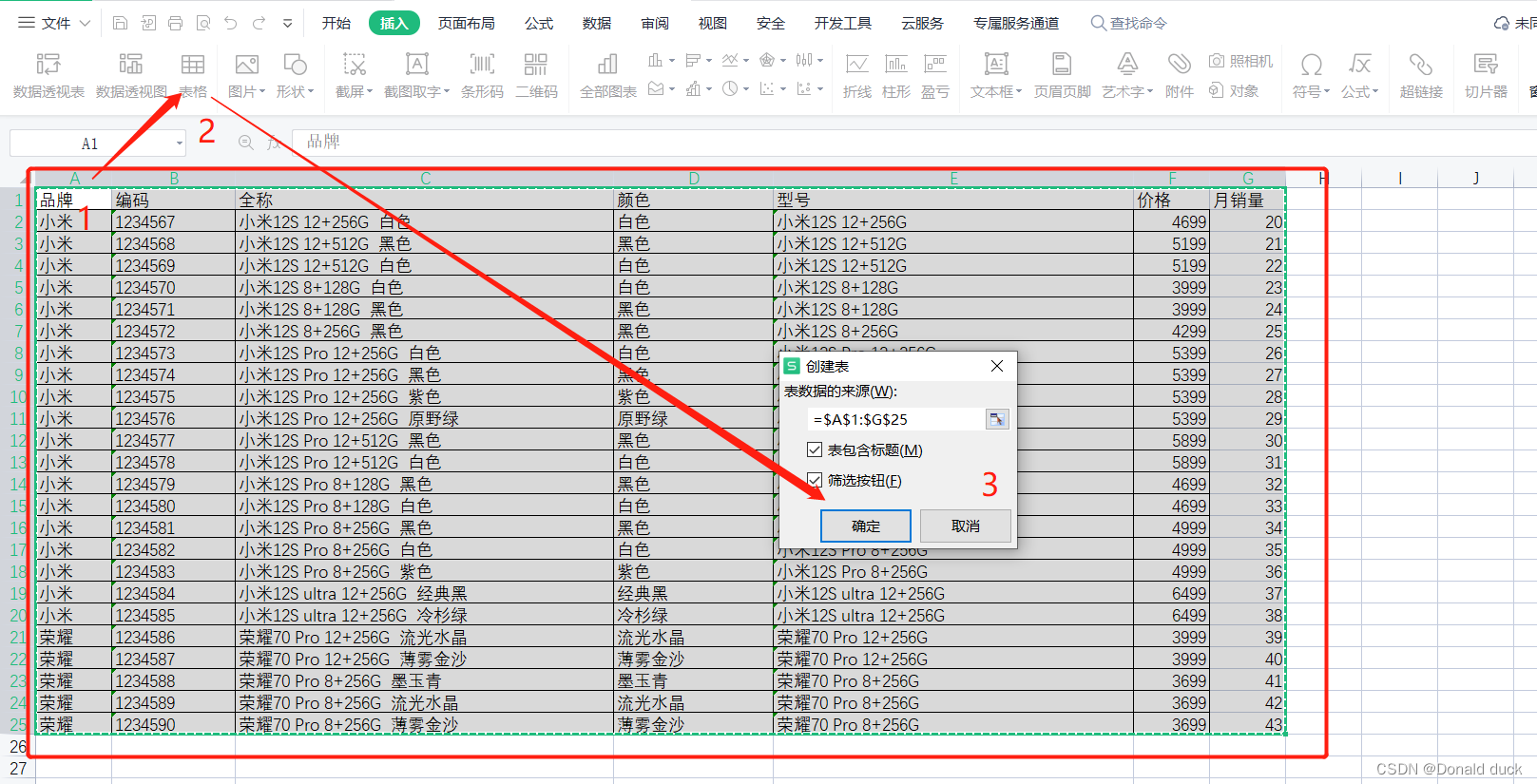Click the Print Preview icon
This screenshot has width=1537, height=784.
(202, 23)
